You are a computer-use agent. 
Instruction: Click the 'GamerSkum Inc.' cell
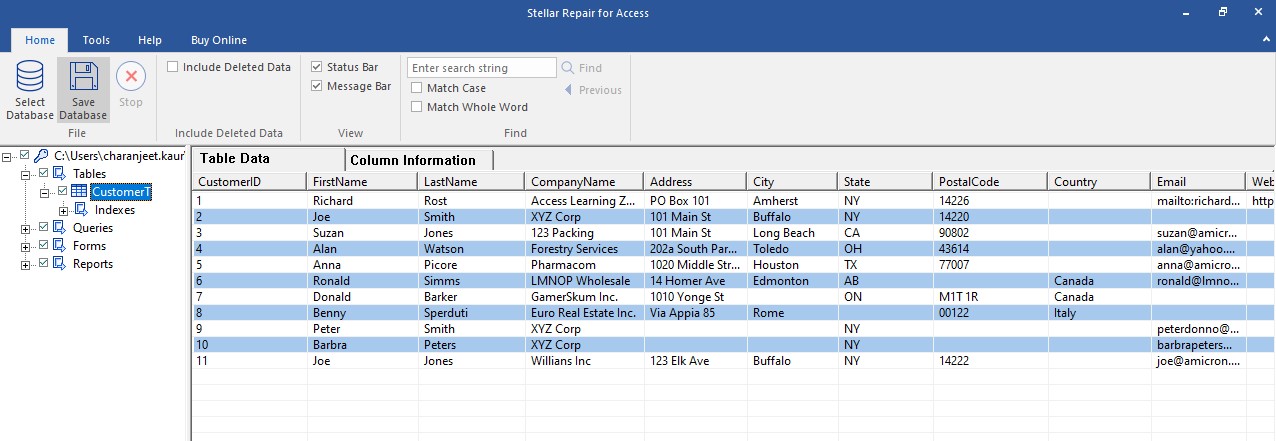click(x=584, y=297)
